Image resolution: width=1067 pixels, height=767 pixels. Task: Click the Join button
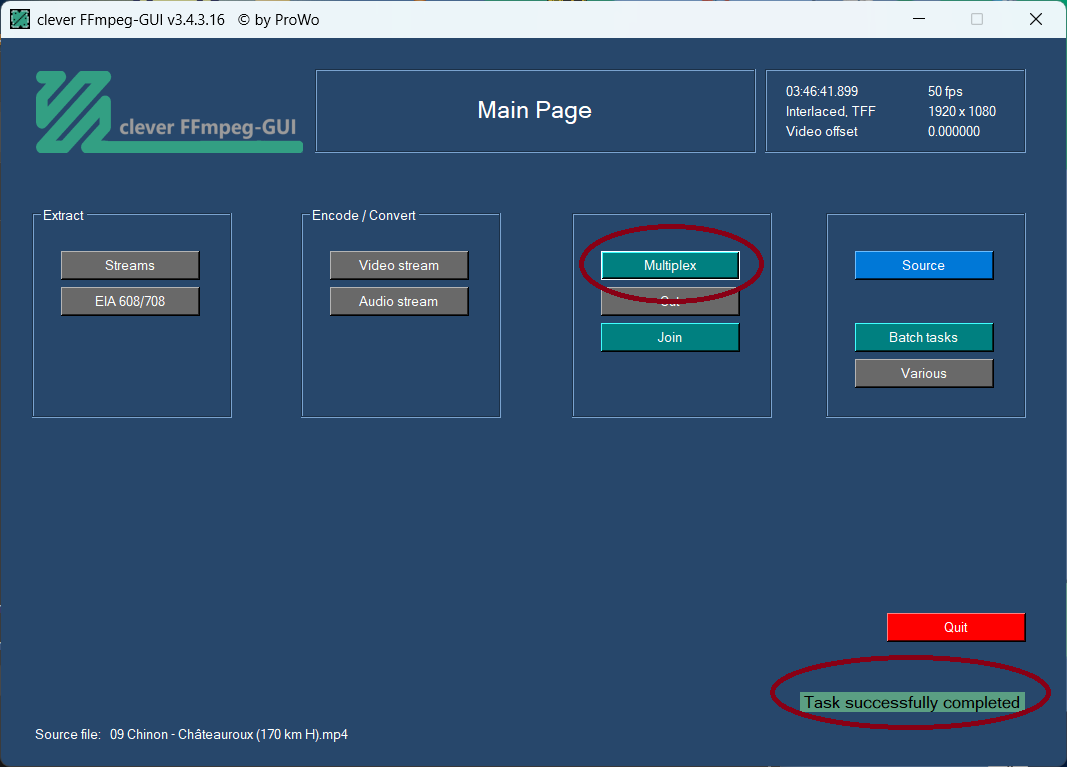point(670,338)
